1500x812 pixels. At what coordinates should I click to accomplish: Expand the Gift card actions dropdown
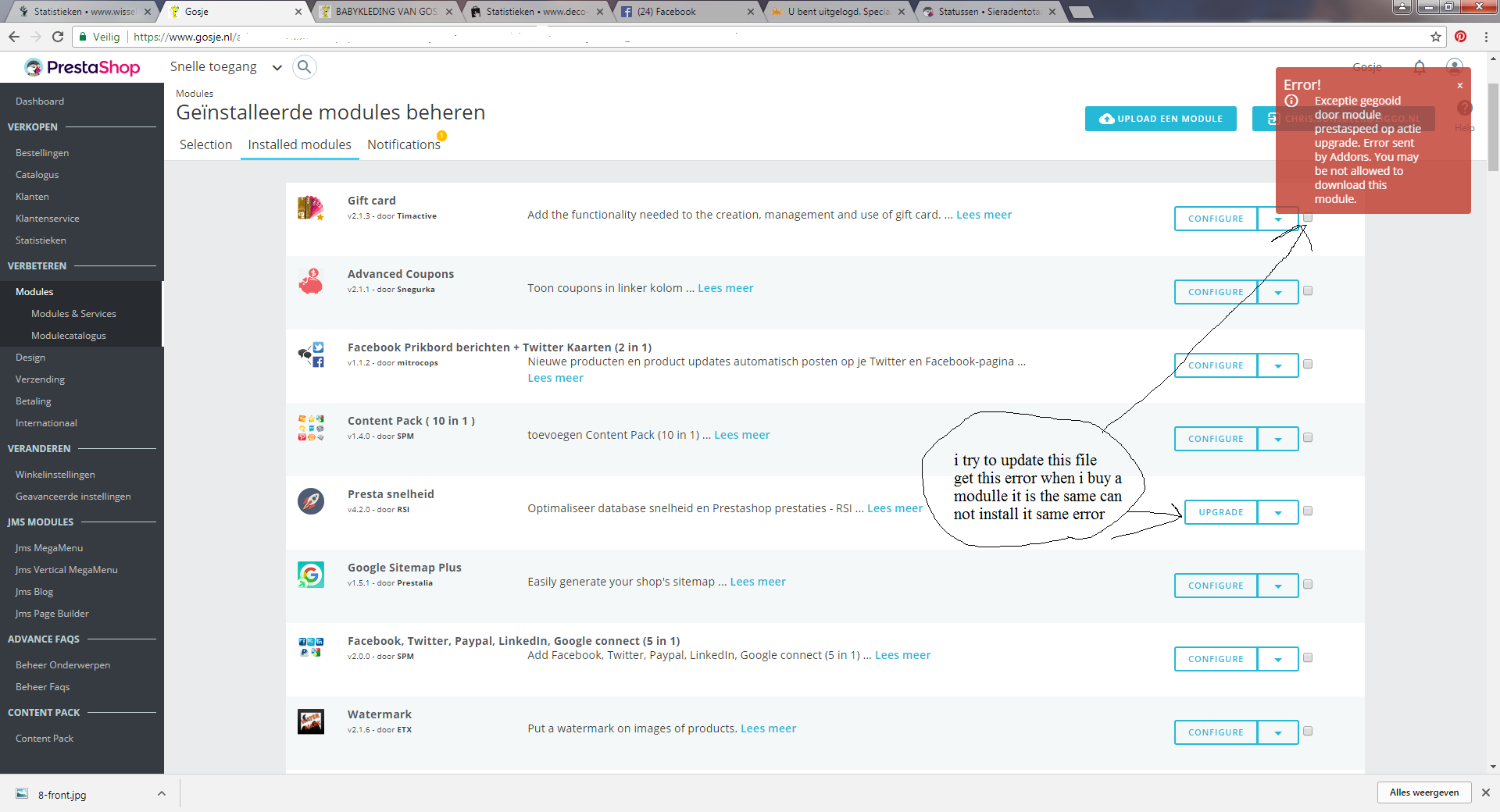[1278, 219]
